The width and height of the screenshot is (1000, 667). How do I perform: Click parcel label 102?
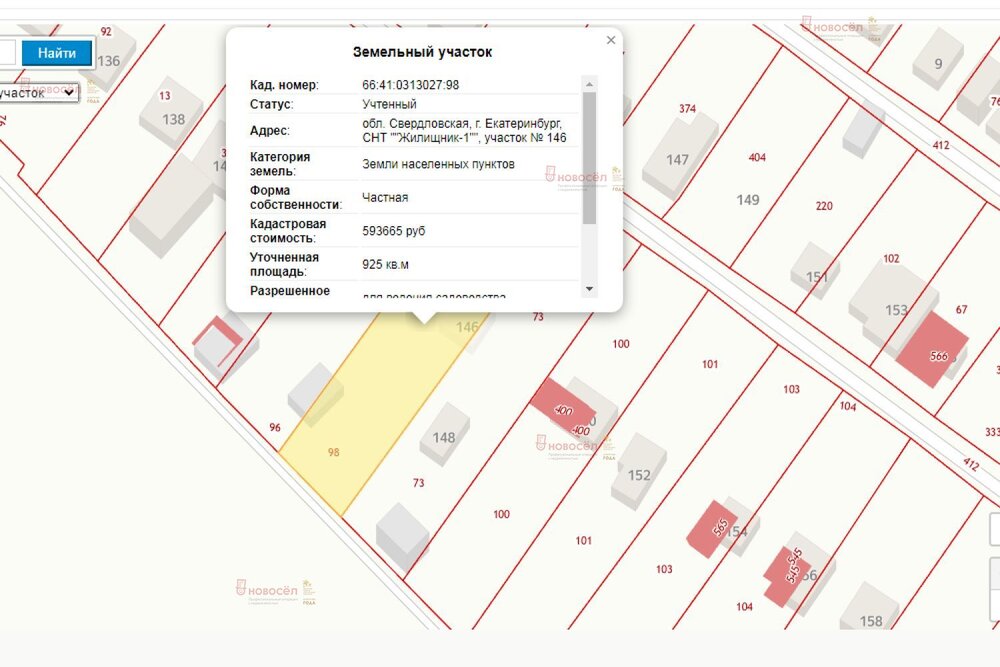click(x=891, y=258)
